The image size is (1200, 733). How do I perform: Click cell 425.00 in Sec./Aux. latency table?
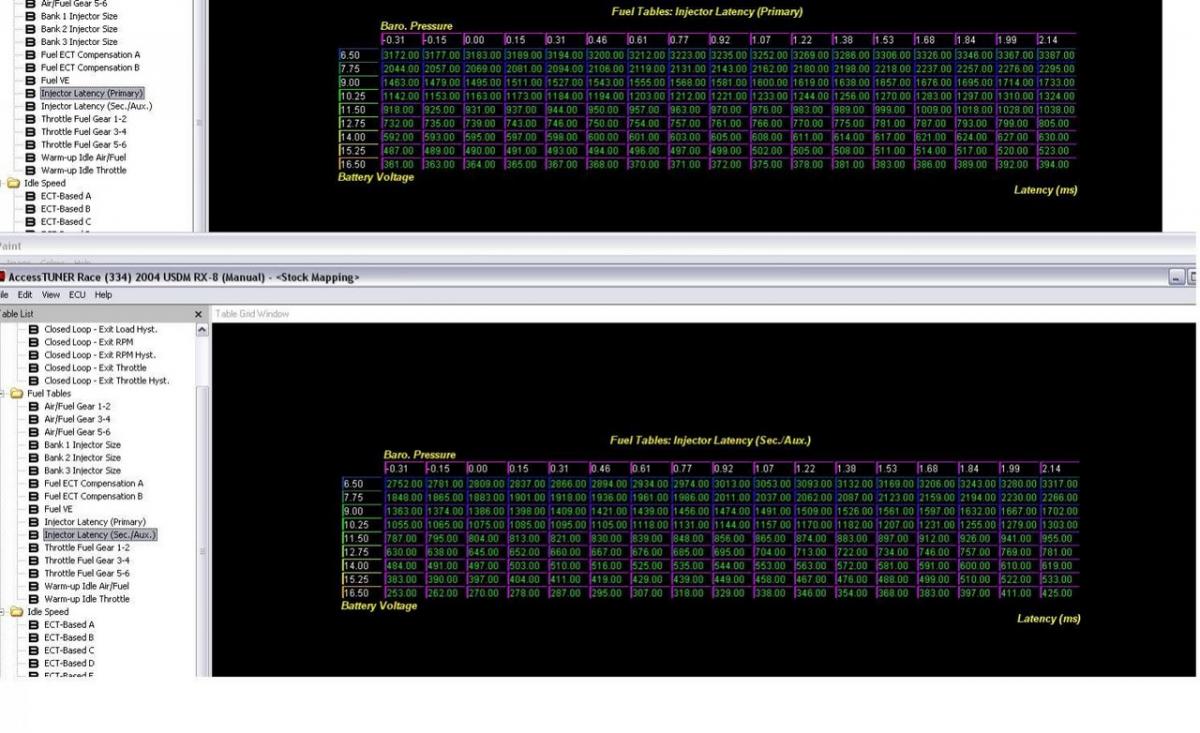click(x=1058, y=593)
